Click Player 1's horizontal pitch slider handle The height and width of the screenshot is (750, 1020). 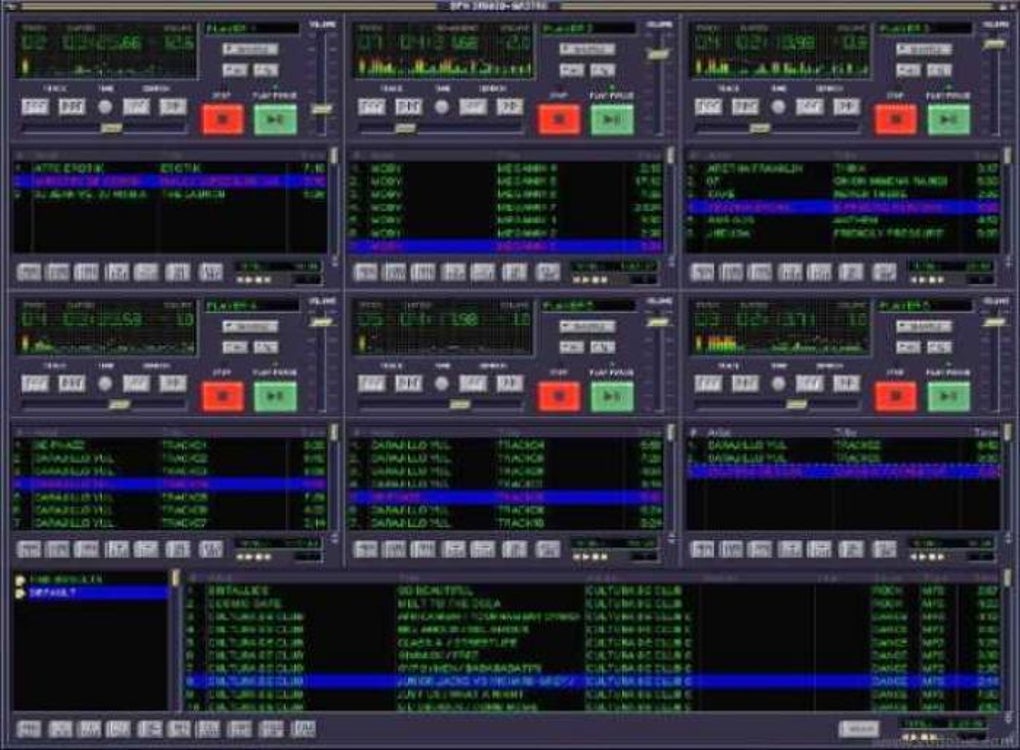(x=111, y=128)
